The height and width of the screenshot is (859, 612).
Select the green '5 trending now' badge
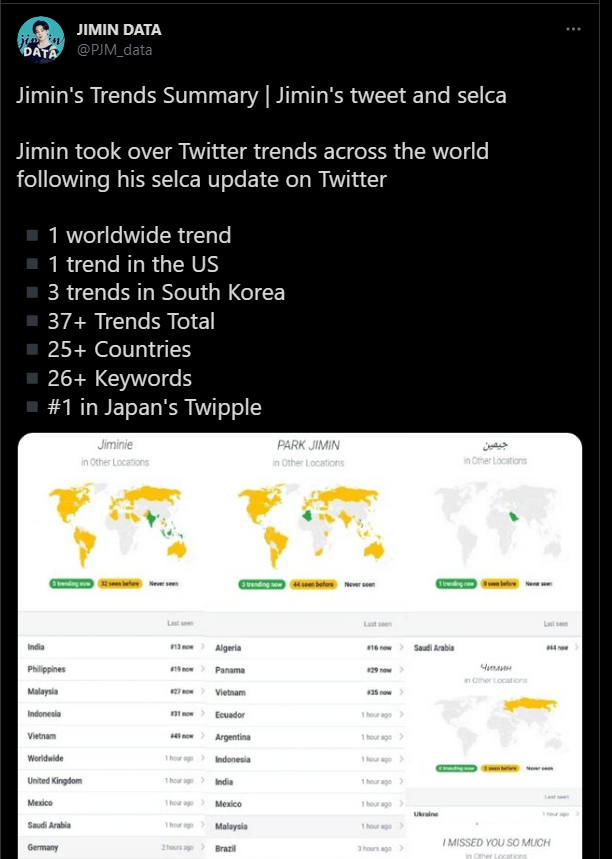coord(72,583)
